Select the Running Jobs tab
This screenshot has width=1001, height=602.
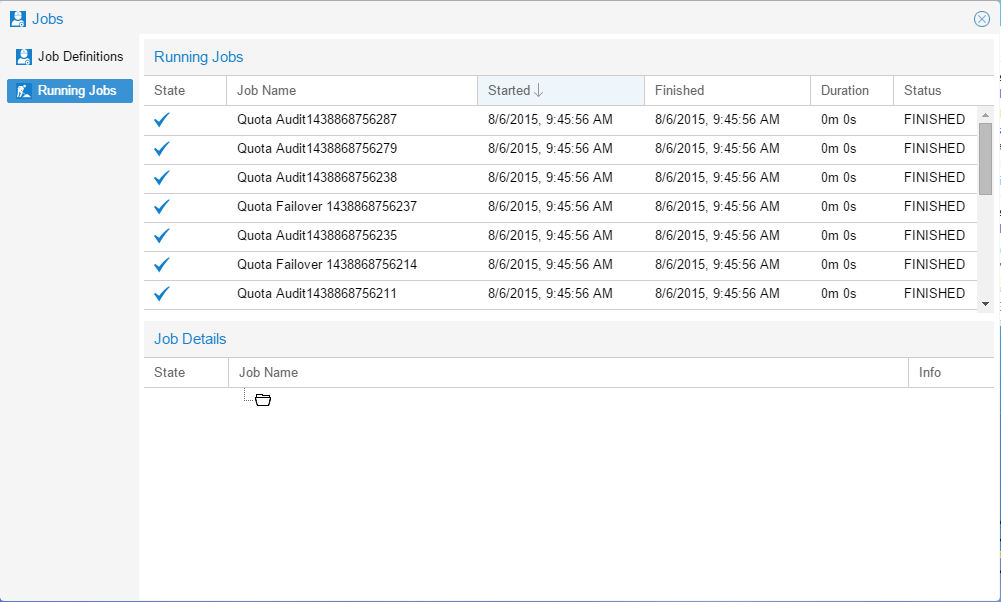[x=70, y=91]
